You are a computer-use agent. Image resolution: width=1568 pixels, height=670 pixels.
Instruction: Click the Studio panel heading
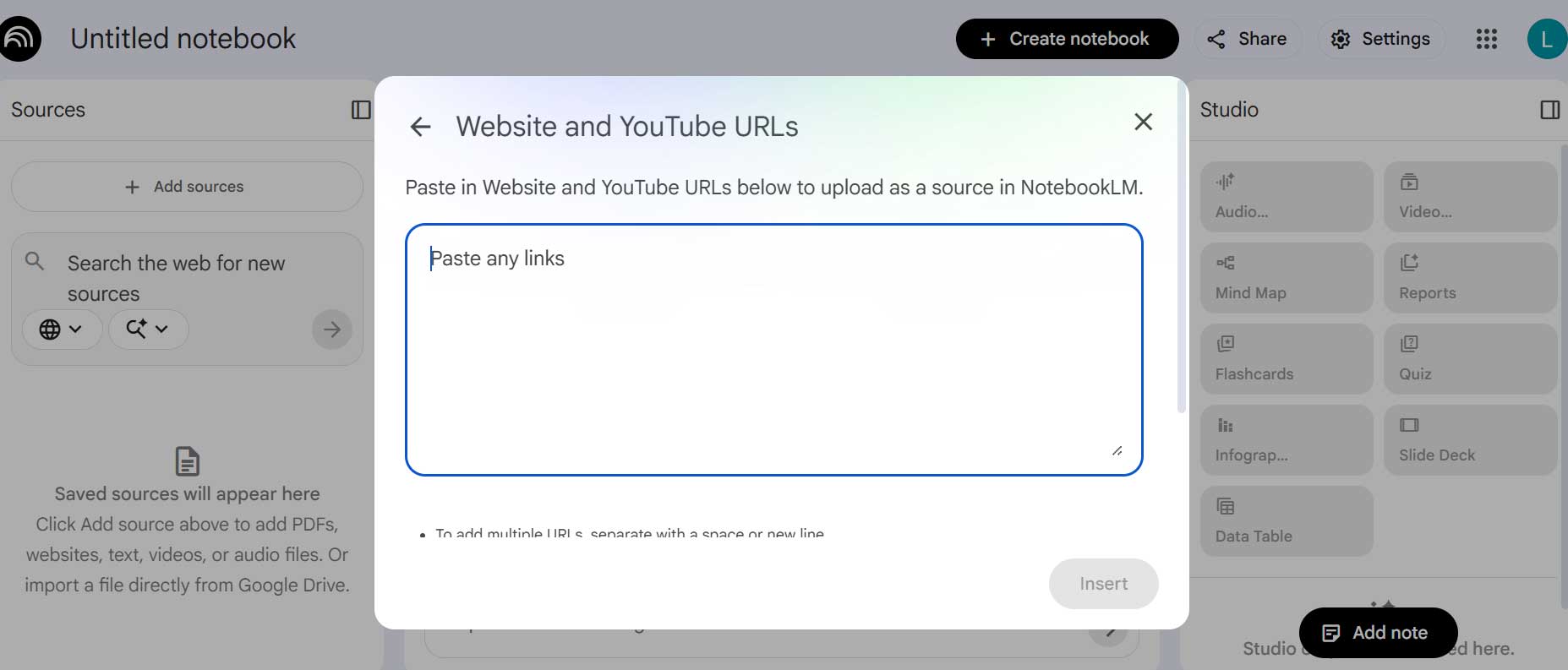click(x=1229, y=110)
